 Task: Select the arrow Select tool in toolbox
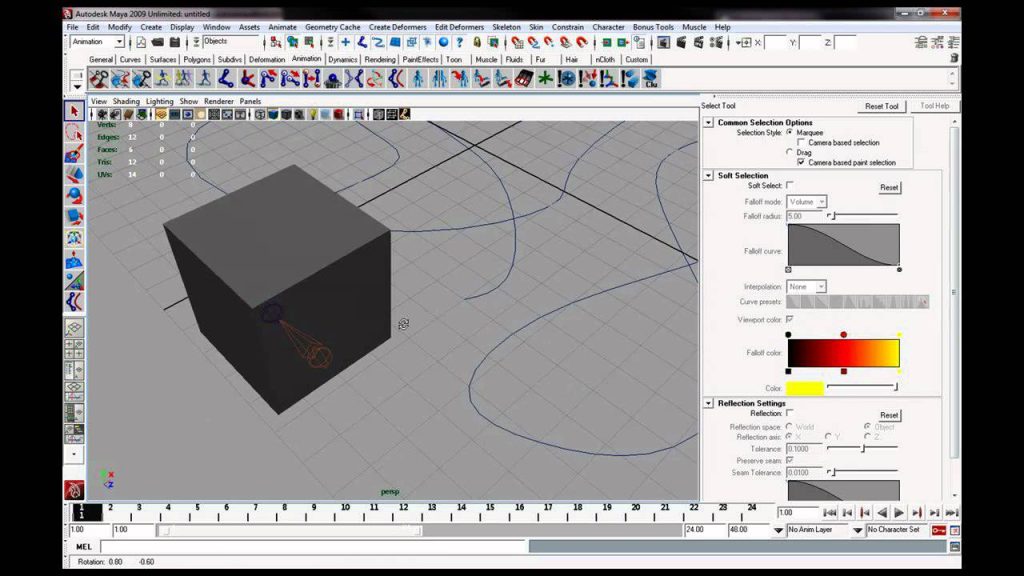point(74,112)
